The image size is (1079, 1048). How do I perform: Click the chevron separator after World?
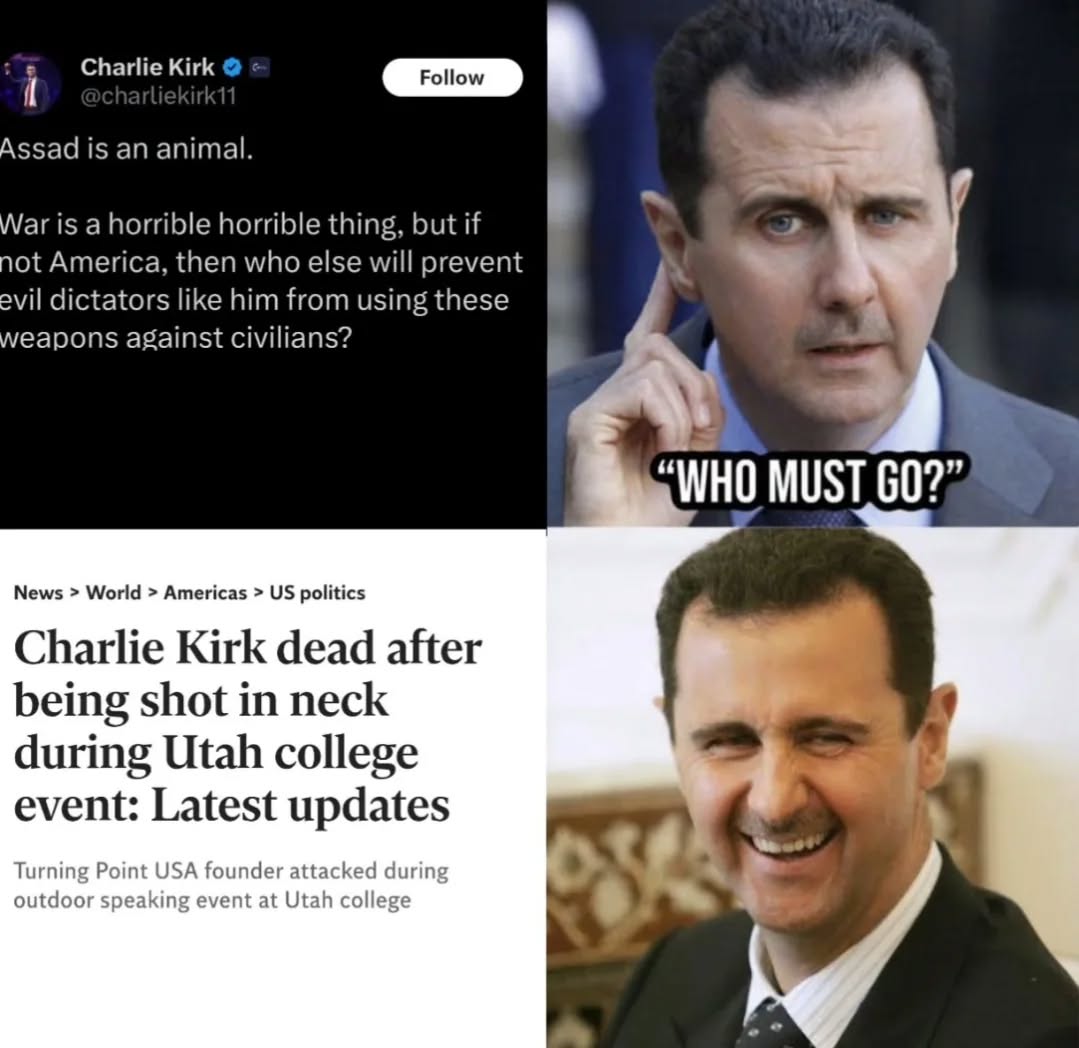153,592
